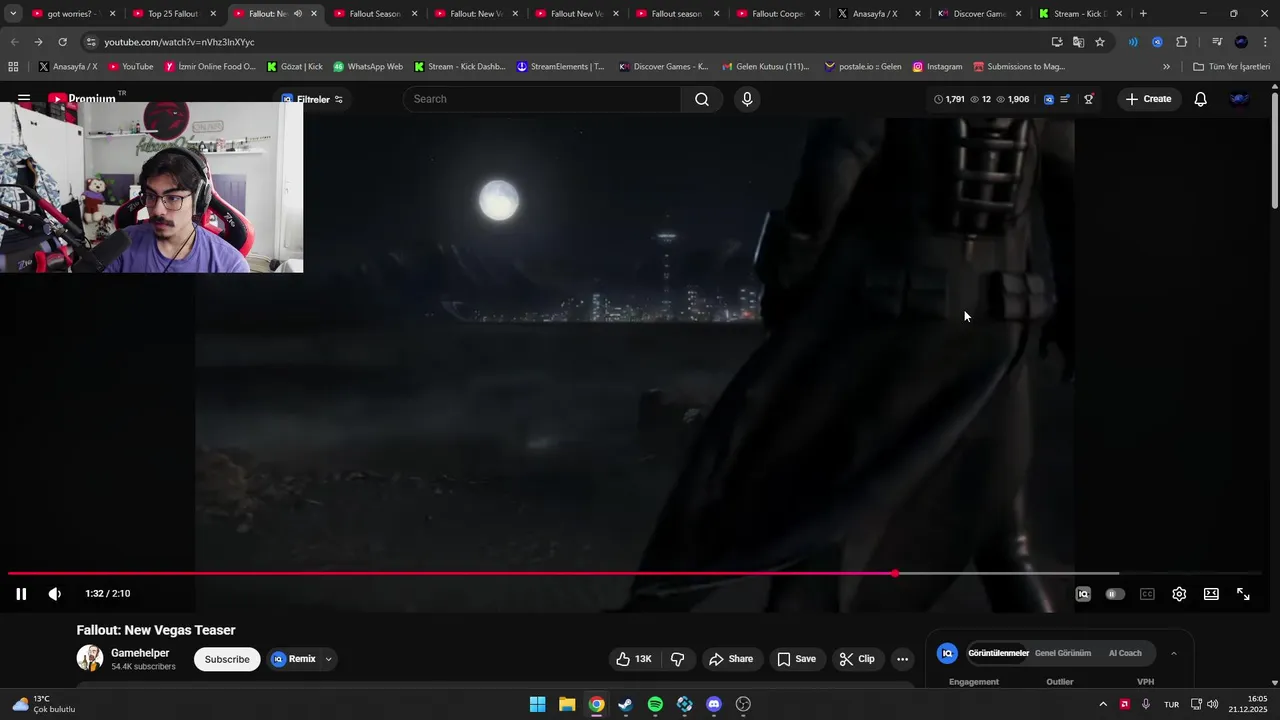Open the media controls icon in toolbar
The width and height of the screenshot is (1280, 720).
(x=1217, y=42)
